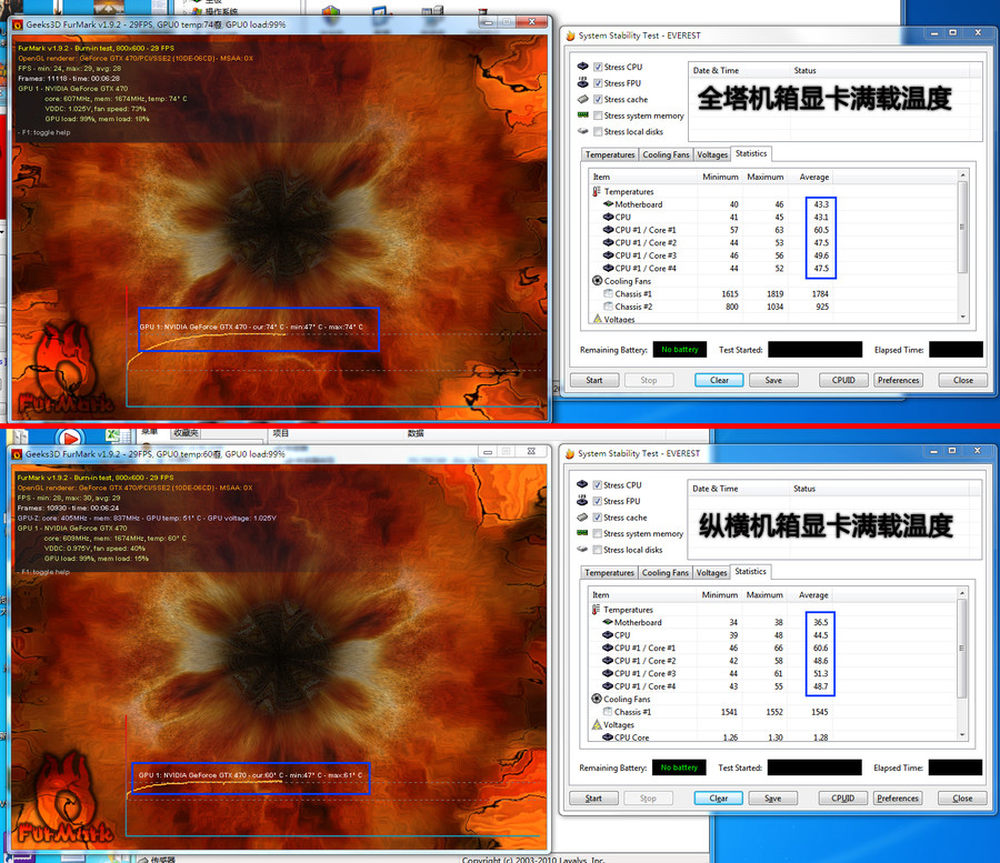
Task: Click Minimum column header in 全塔机箱 statistics list
Action: point(720,177)
